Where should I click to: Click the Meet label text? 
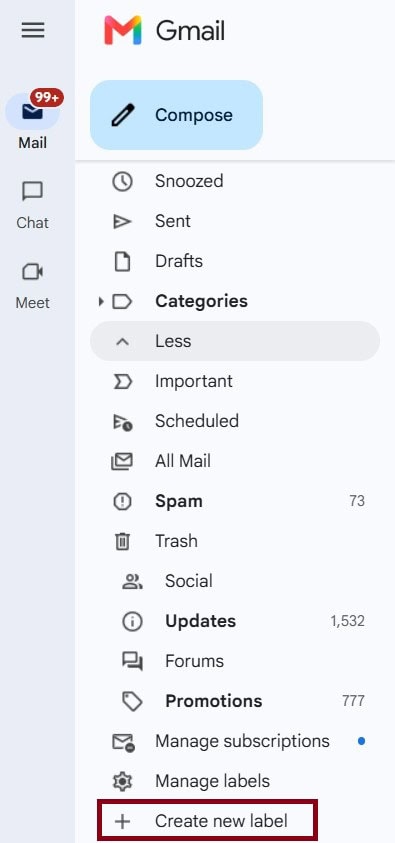(32, 303)
